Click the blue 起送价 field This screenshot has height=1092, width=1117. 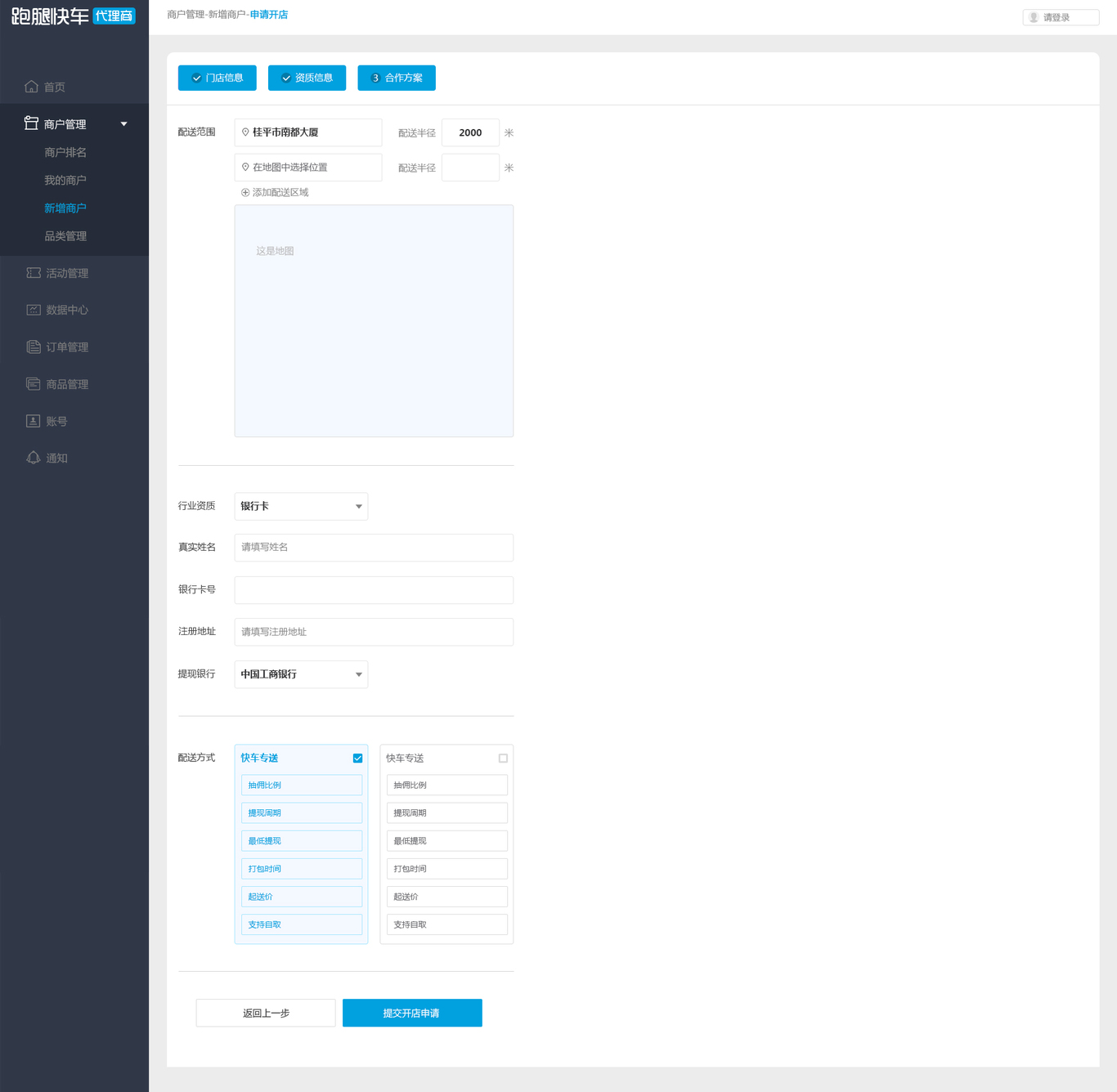302,897
